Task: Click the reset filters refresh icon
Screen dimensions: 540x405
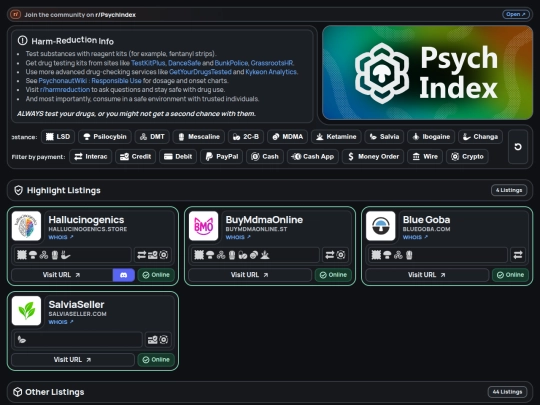Action: pos(518,147)
